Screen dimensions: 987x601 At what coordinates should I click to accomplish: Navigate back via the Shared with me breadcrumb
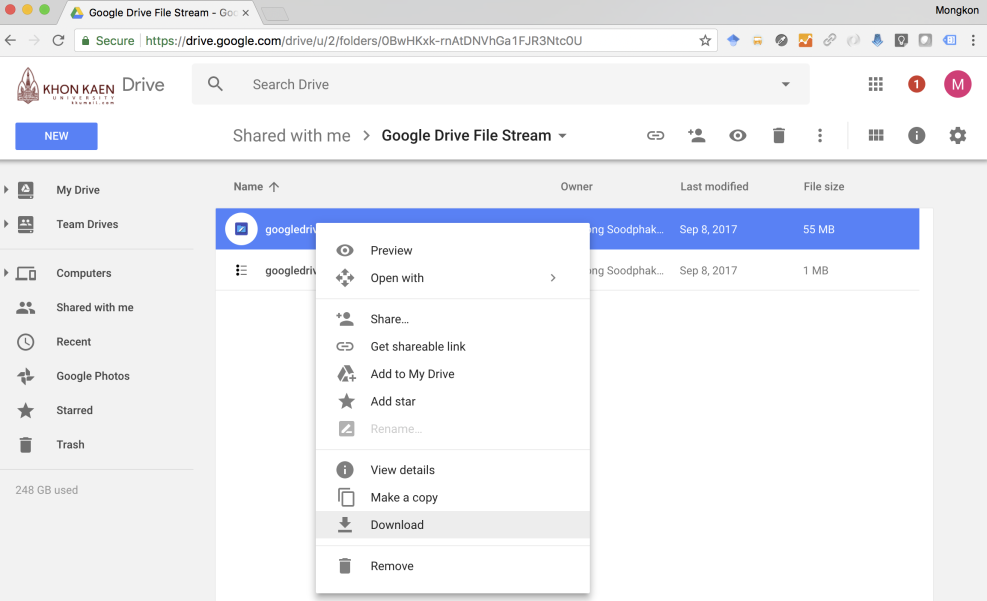click(291, 135)
